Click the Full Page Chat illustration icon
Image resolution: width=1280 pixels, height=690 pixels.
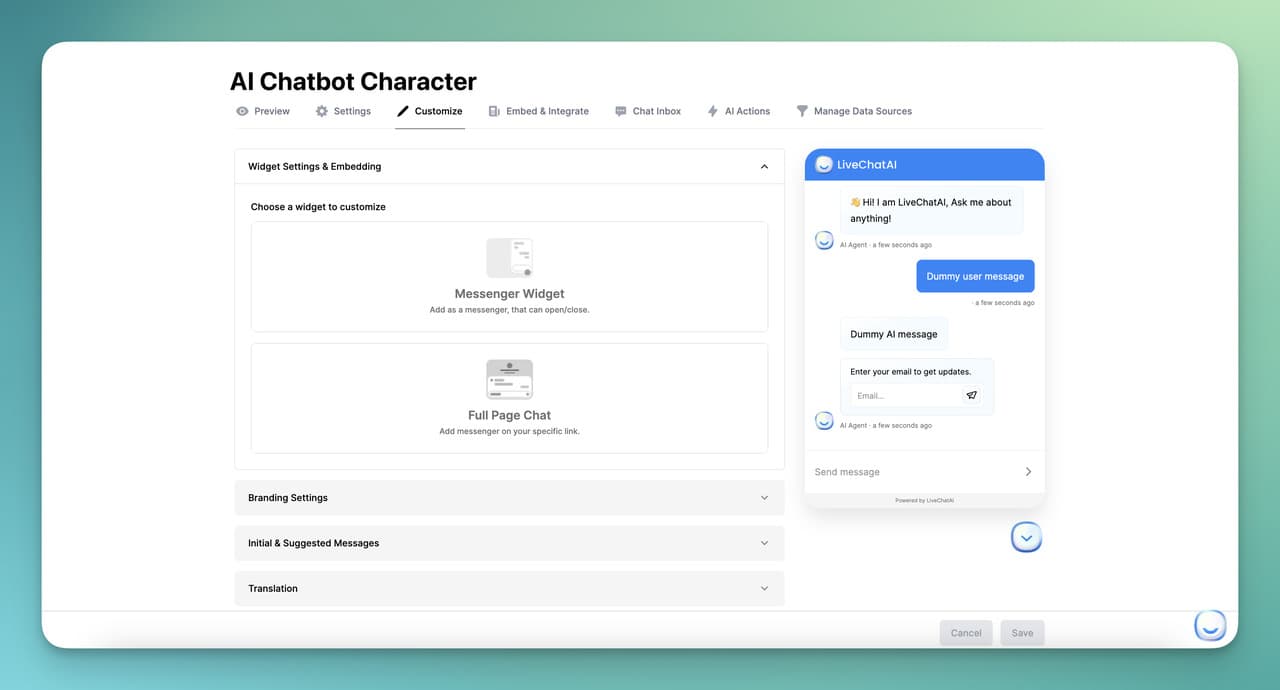(x=509, y=379)
